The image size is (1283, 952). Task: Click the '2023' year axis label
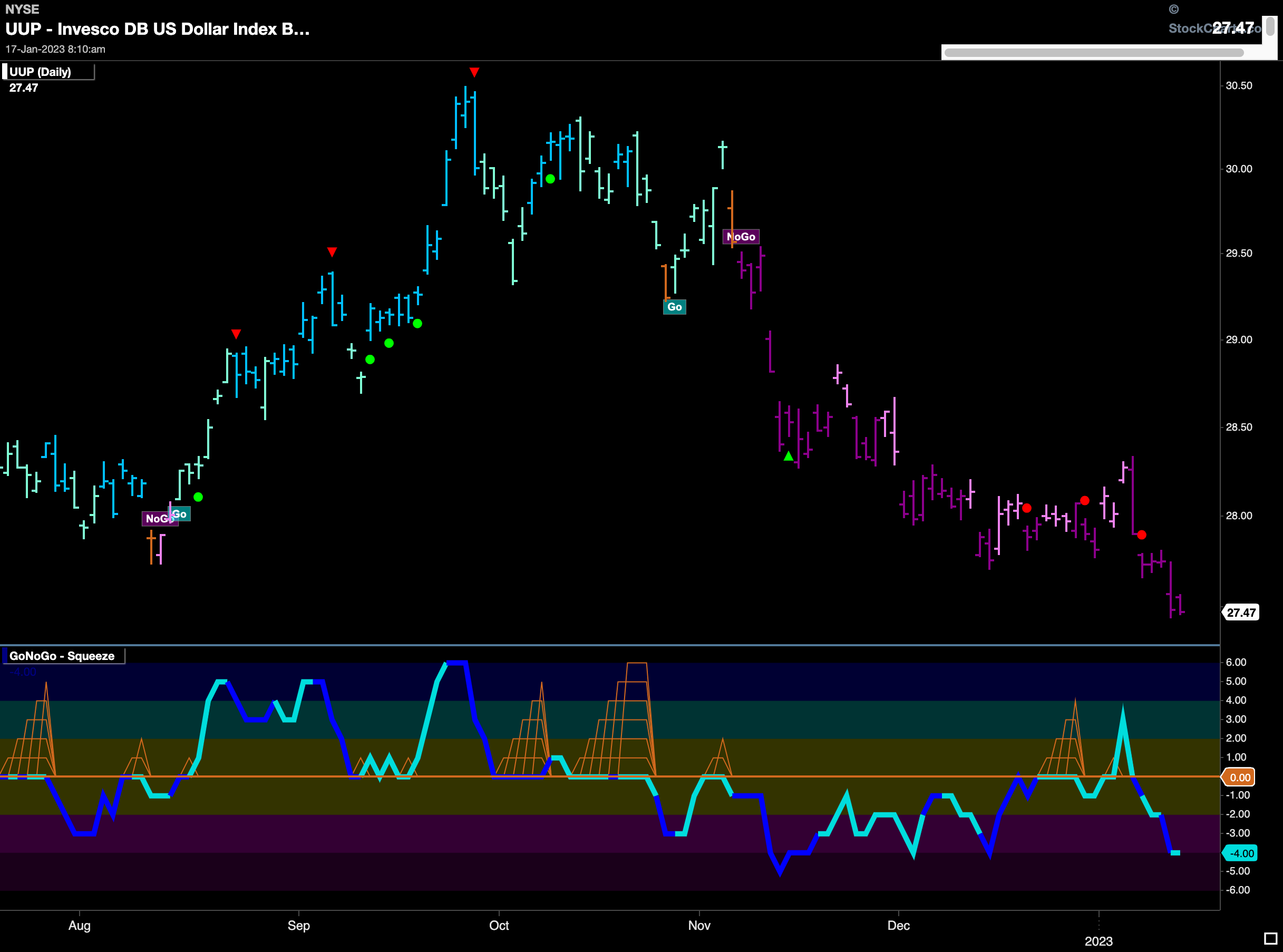(1098, 941)
